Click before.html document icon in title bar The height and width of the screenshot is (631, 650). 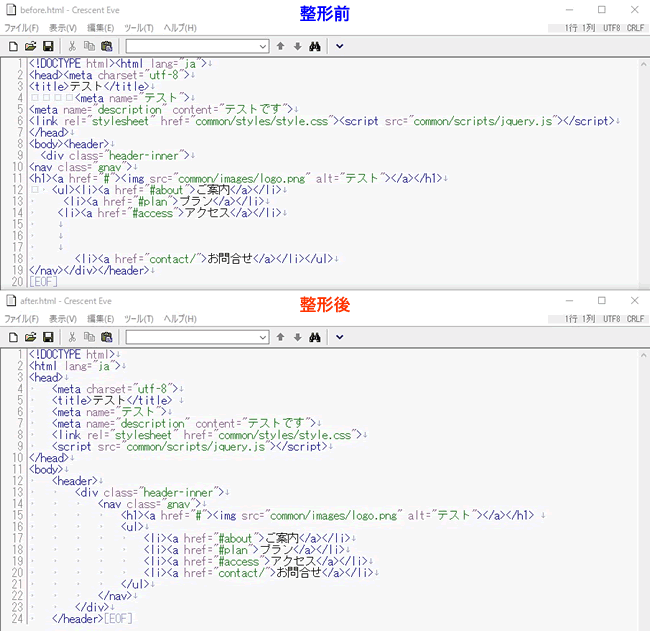11,10
